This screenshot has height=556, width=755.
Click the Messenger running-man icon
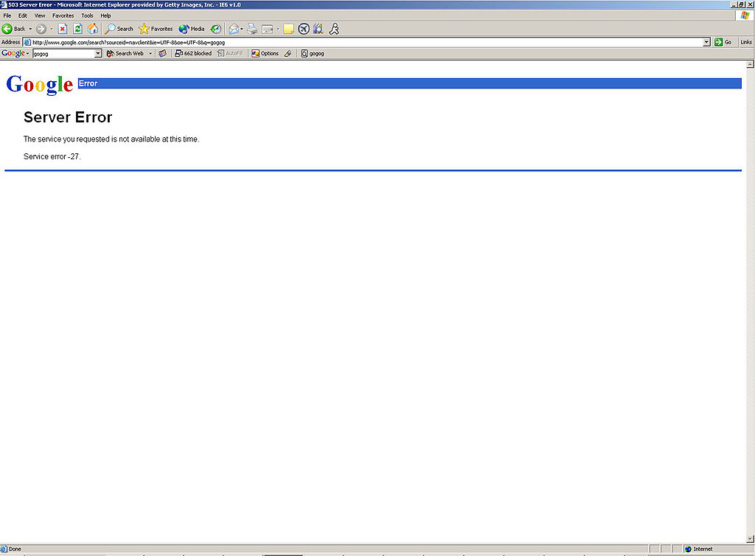pos(334,29)
